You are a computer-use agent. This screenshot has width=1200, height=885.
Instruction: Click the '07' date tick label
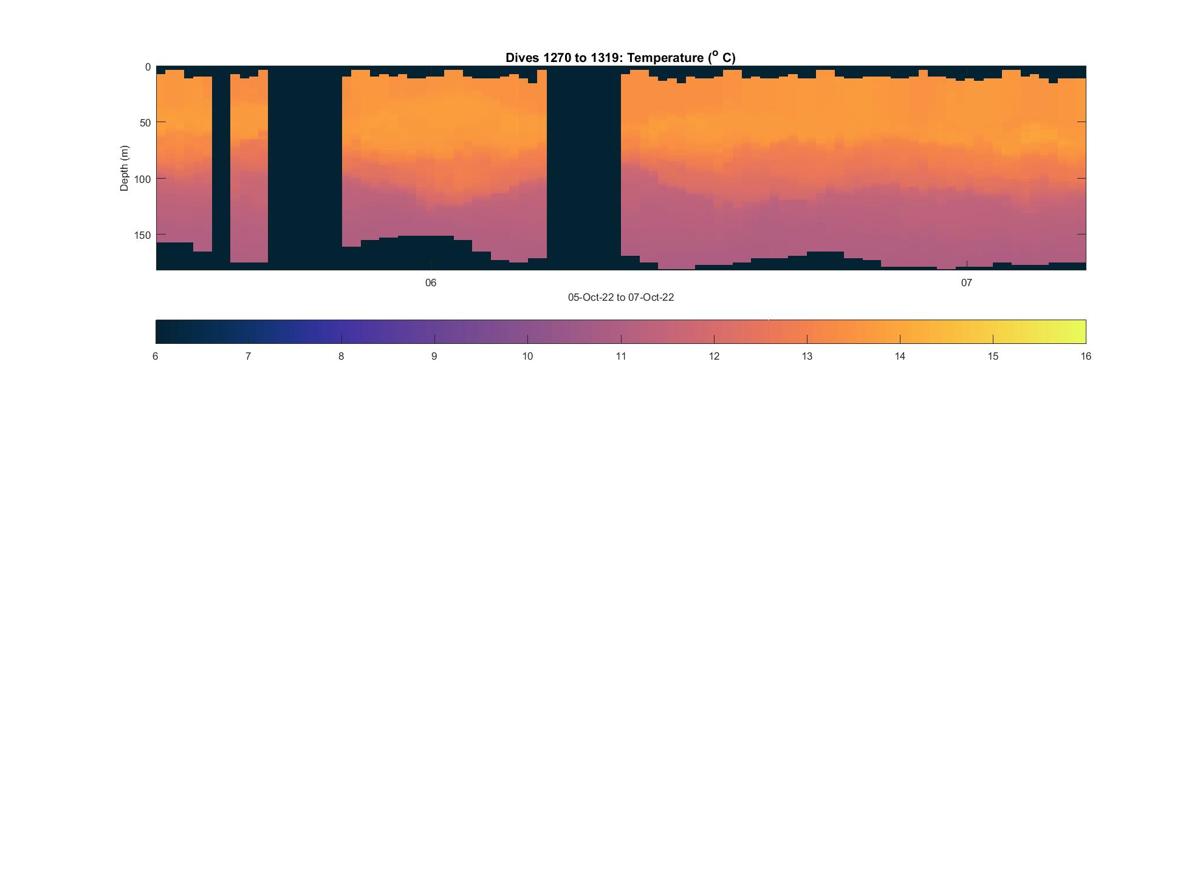(967, 283)
